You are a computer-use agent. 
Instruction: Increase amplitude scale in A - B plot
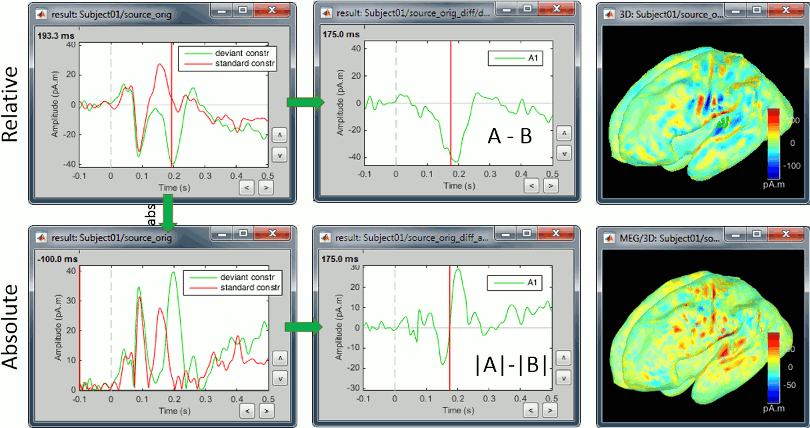click(x=564, y=133)
